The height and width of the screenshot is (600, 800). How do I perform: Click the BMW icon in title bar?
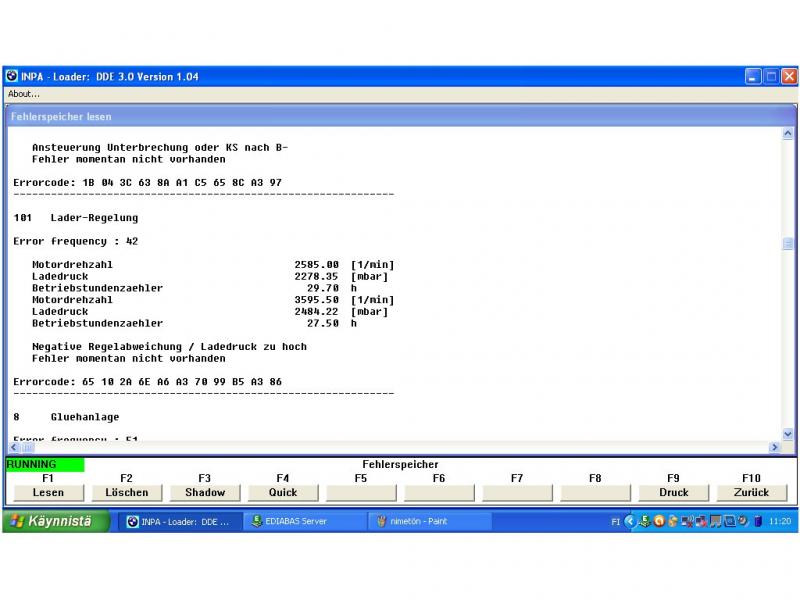pyautogui.click(x=12, y=76)
